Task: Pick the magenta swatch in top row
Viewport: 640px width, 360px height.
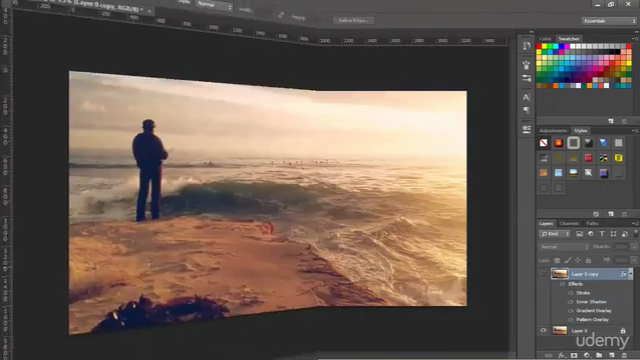Action: click(567, 46)
